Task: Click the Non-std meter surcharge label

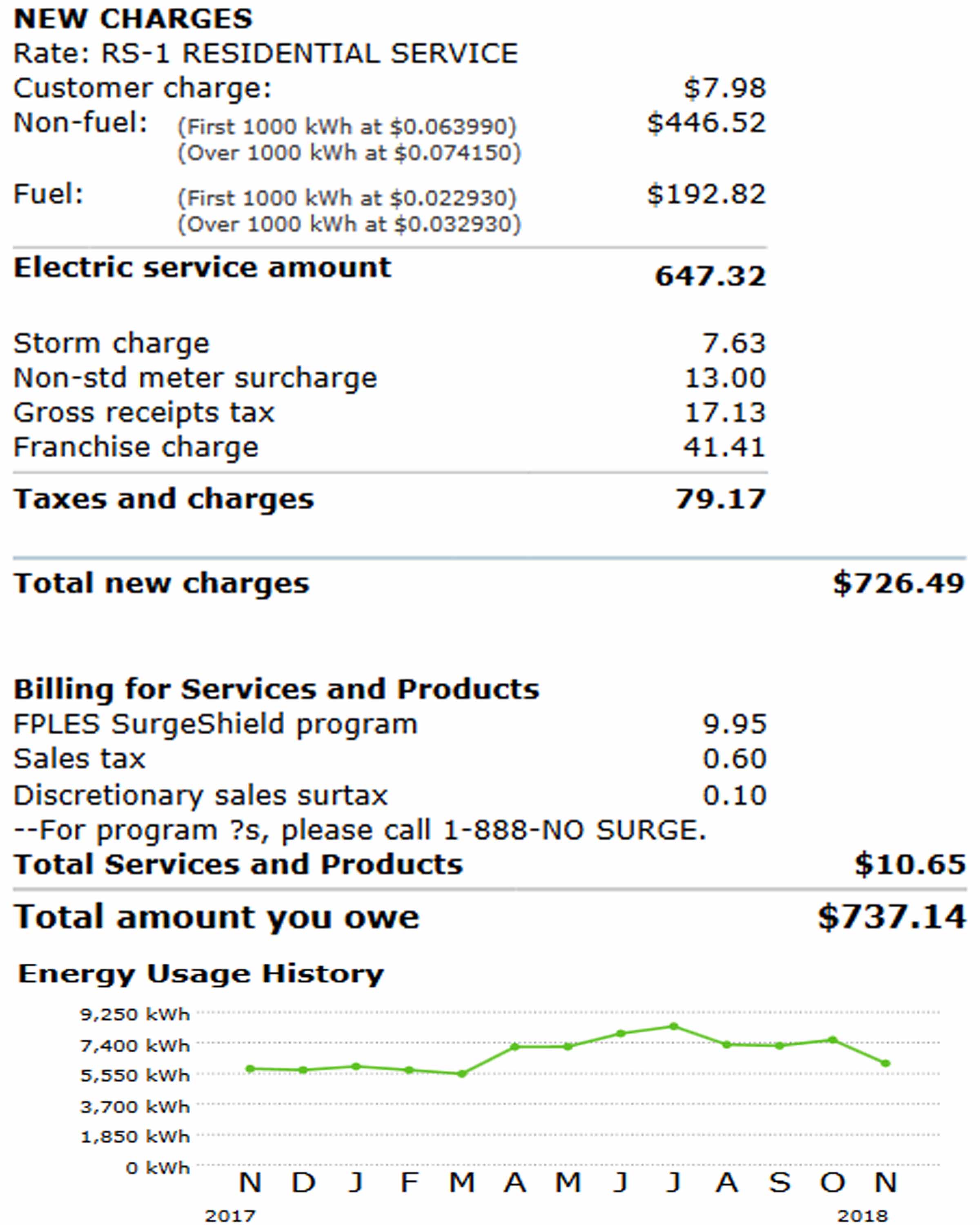Action: pyautogui.click(x=196, y=379)
